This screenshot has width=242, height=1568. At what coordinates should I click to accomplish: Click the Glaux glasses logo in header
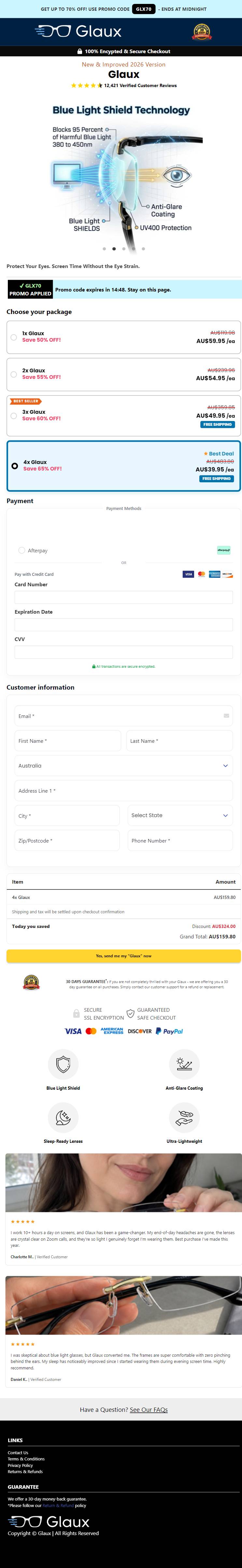(x=78, y=32)
